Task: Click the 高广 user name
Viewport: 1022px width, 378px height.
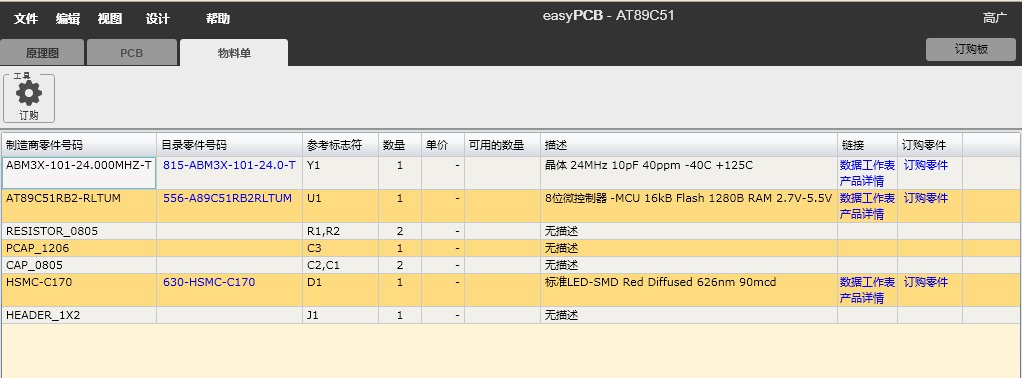Action: (995, 18)
